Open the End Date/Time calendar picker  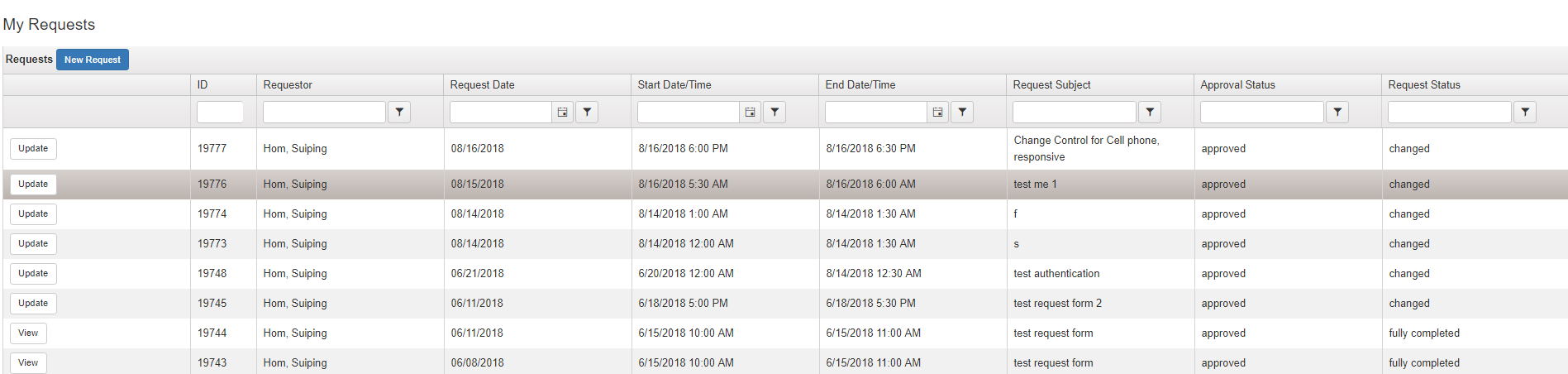coord(937,113)
